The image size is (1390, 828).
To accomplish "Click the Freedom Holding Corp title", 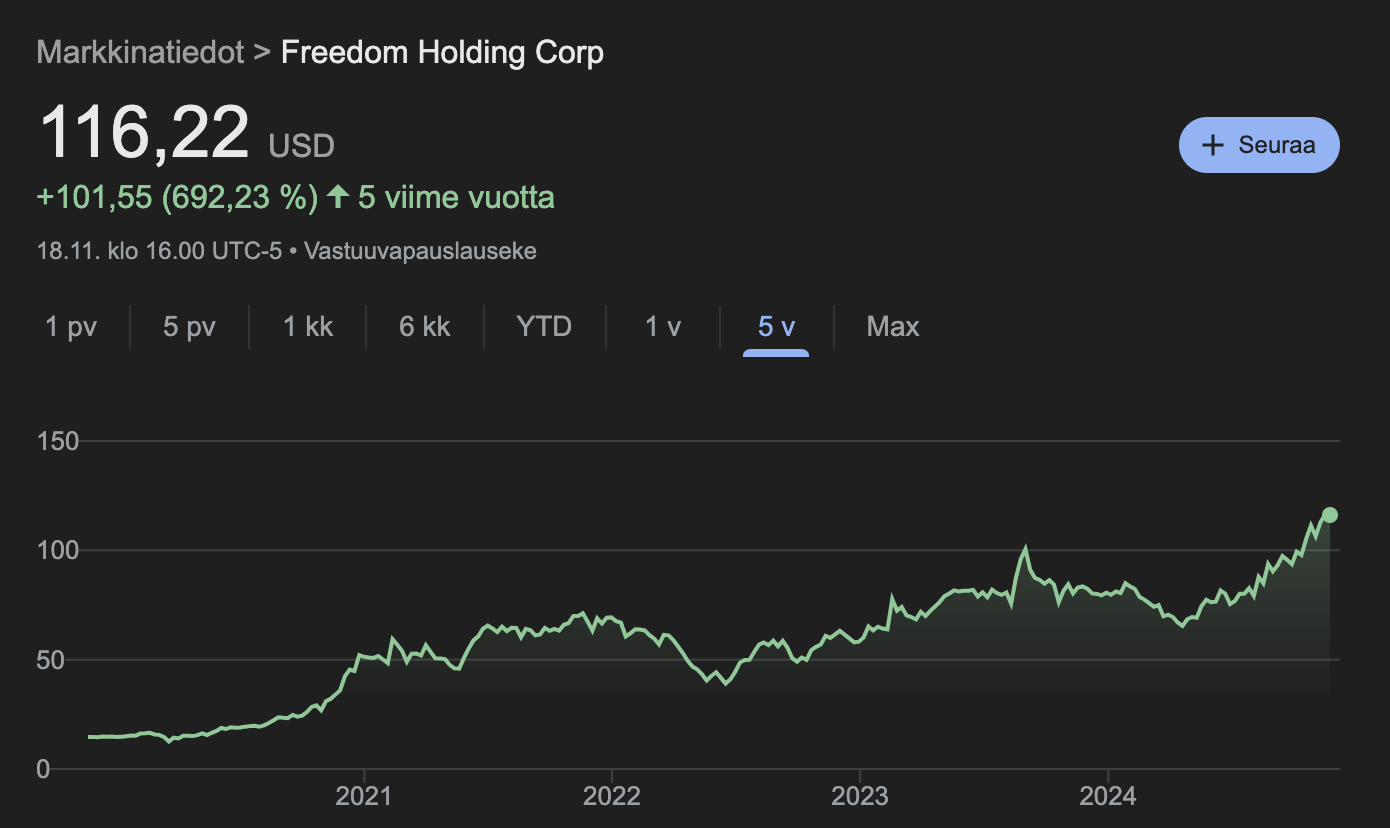I will (443, 52).
